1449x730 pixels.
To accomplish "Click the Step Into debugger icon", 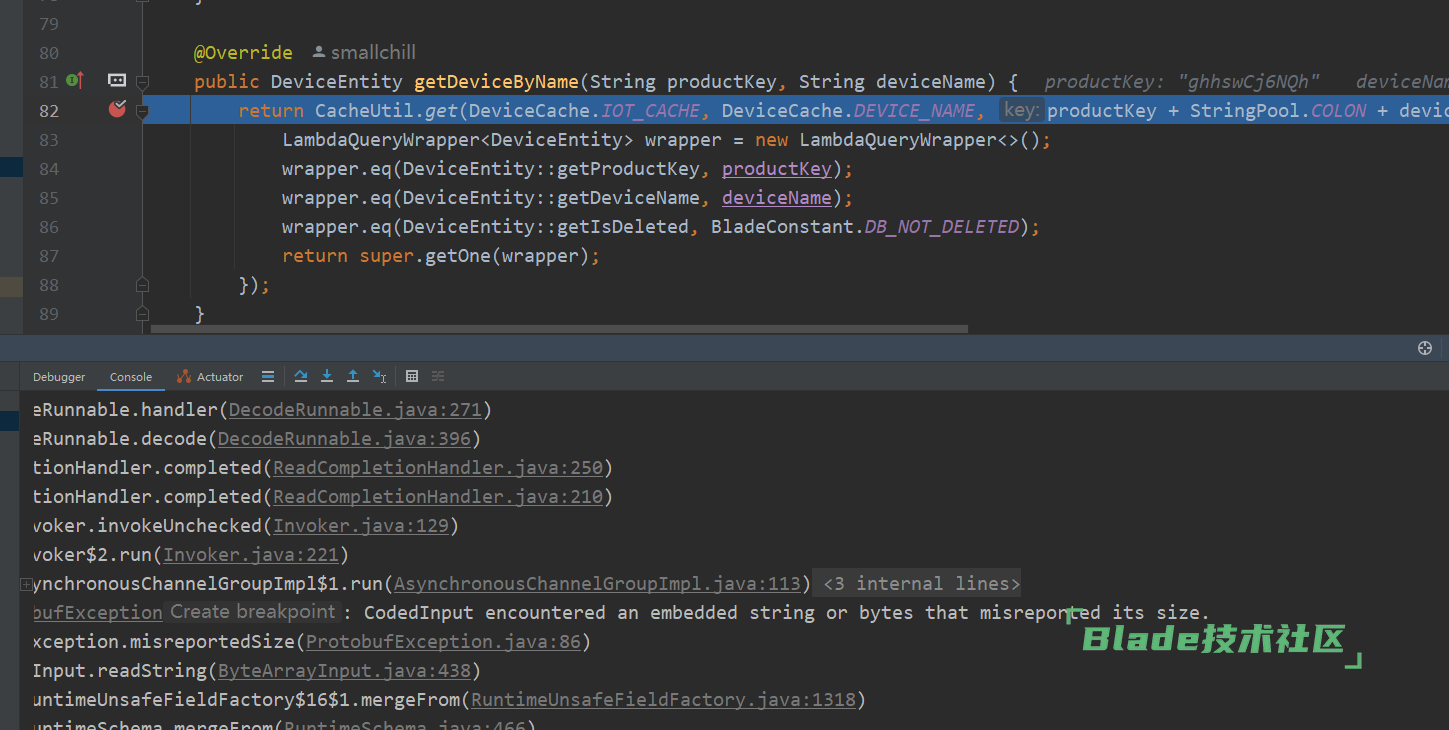I will click(327, 376).
